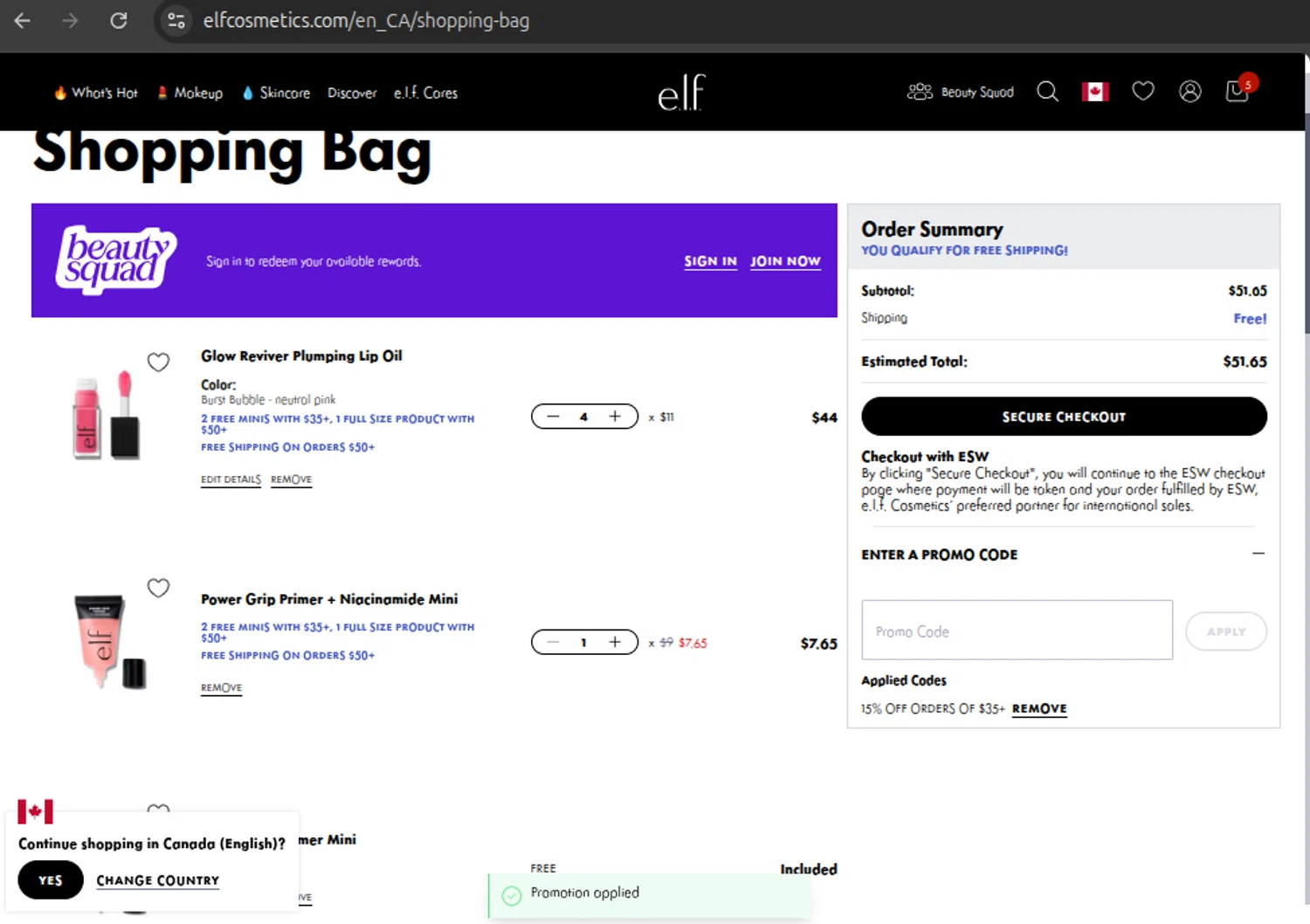Increase Glow Reviver Lip Oil quantity
The image size is (1310, 924).
coord(615,417)
